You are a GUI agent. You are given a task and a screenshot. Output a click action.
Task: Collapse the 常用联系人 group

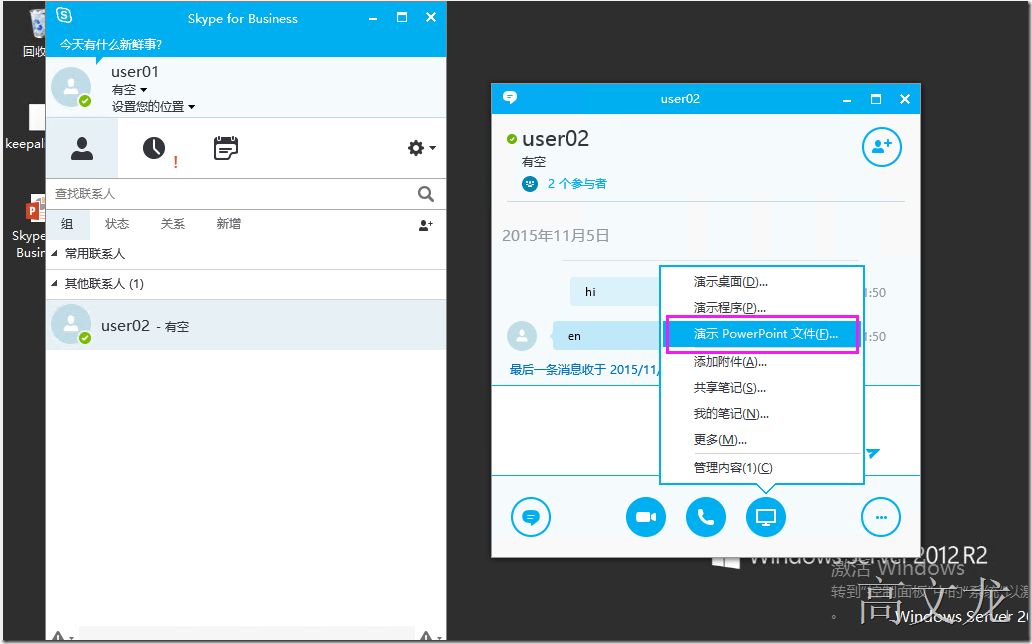(x=54, y=254)
